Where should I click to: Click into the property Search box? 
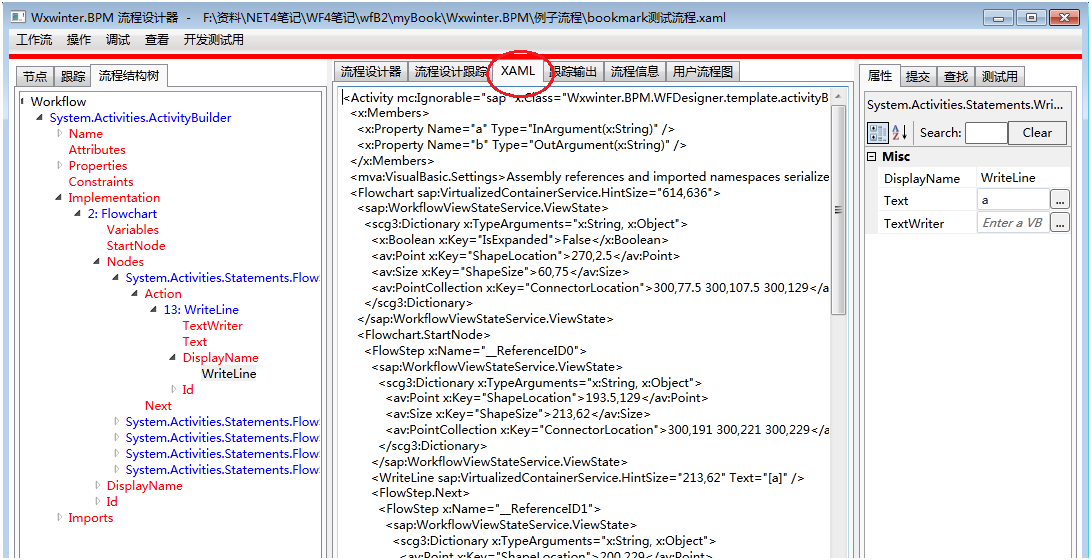coord(986,133)
